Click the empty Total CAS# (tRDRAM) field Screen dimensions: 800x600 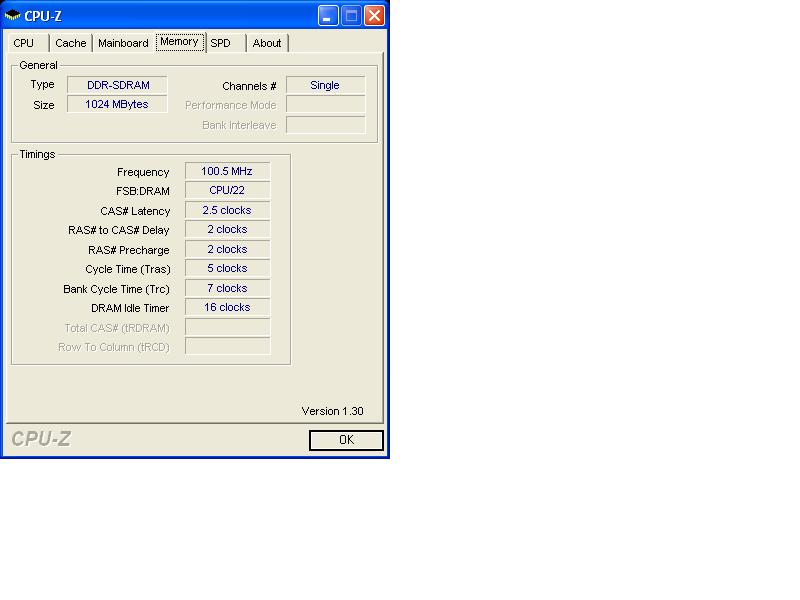pyautogui.click(x=228, y=327)
